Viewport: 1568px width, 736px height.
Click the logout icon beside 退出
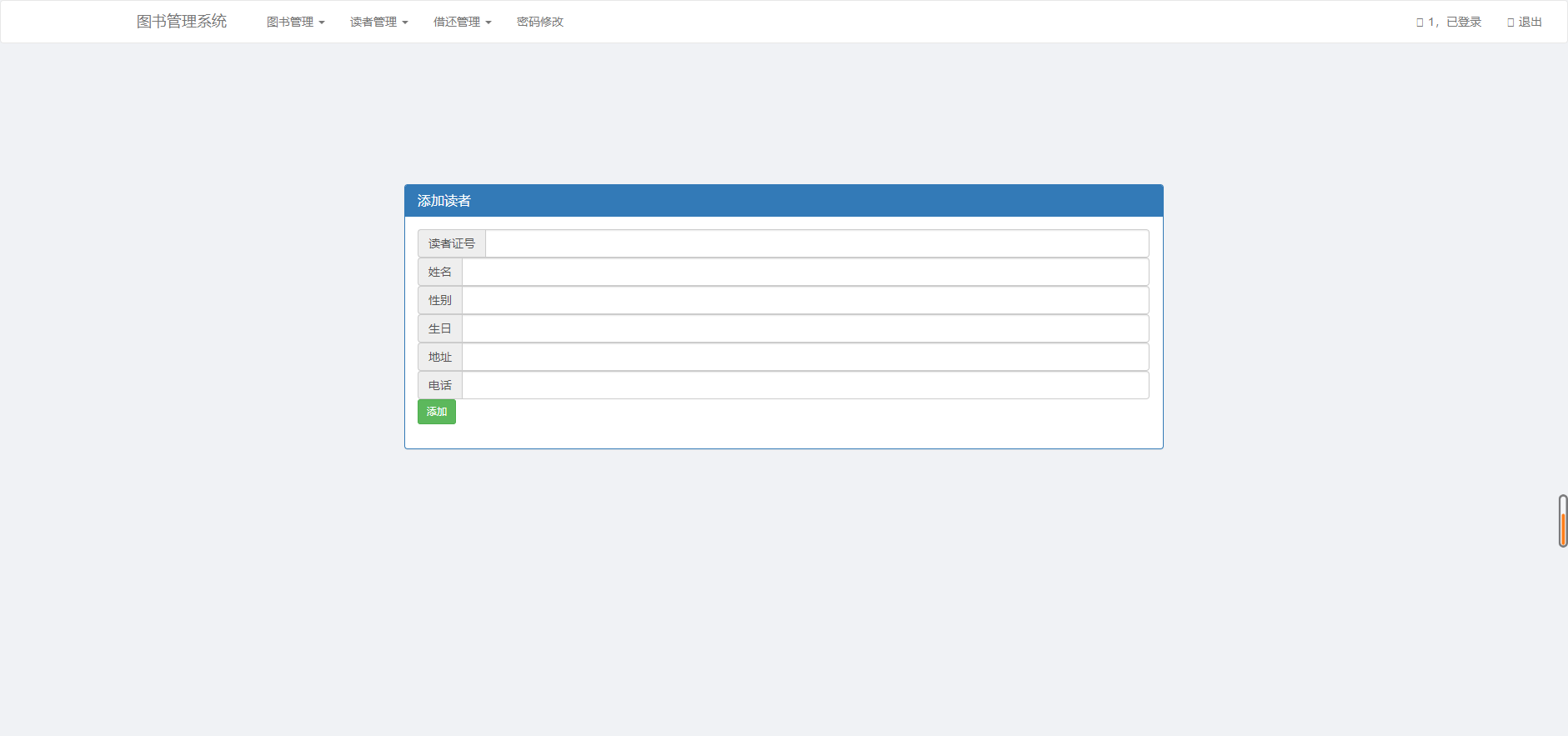(1510, 23)
